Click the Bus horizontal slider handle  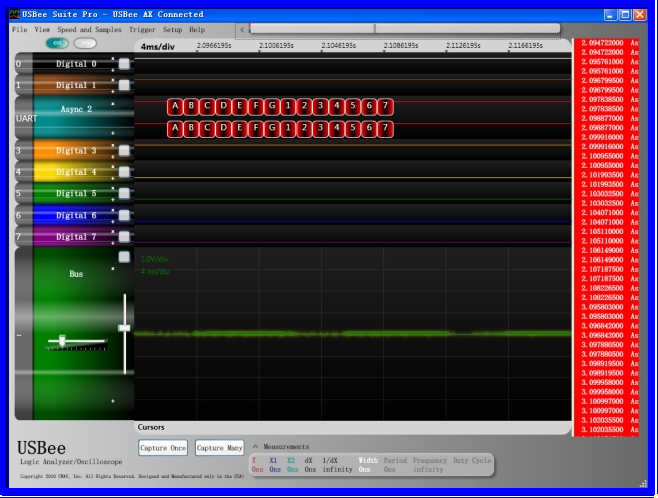[x=62, y=340]
